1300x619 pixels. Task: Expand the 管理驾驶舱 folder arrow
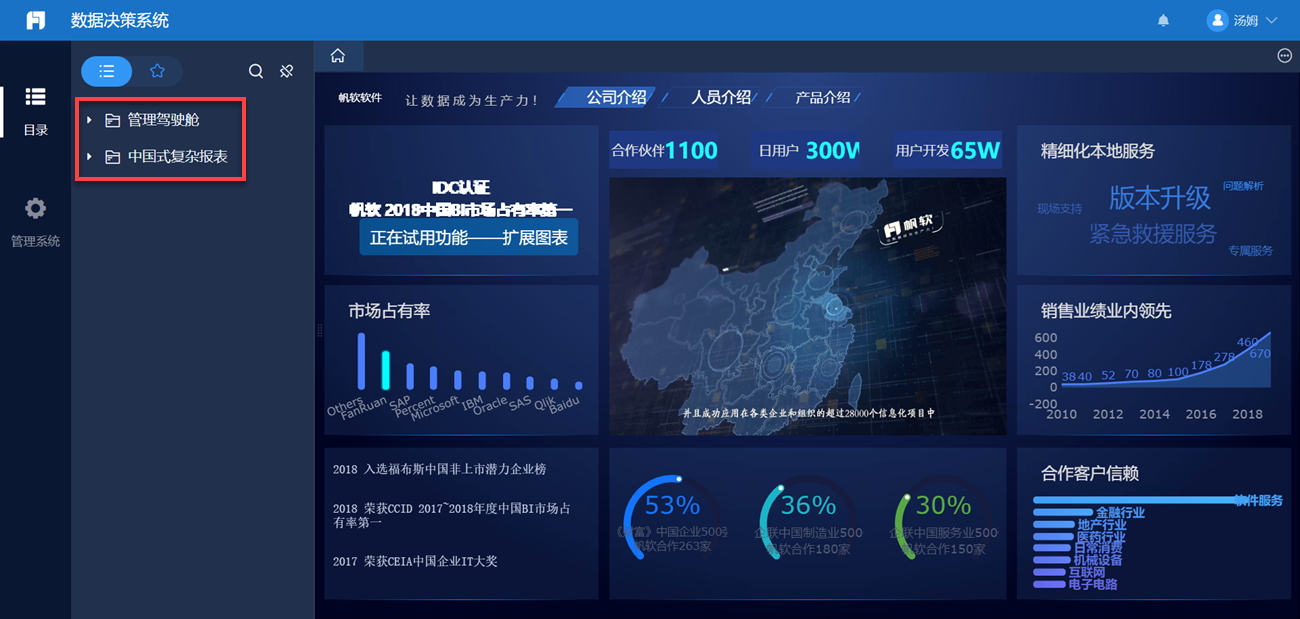coord(89,120)
